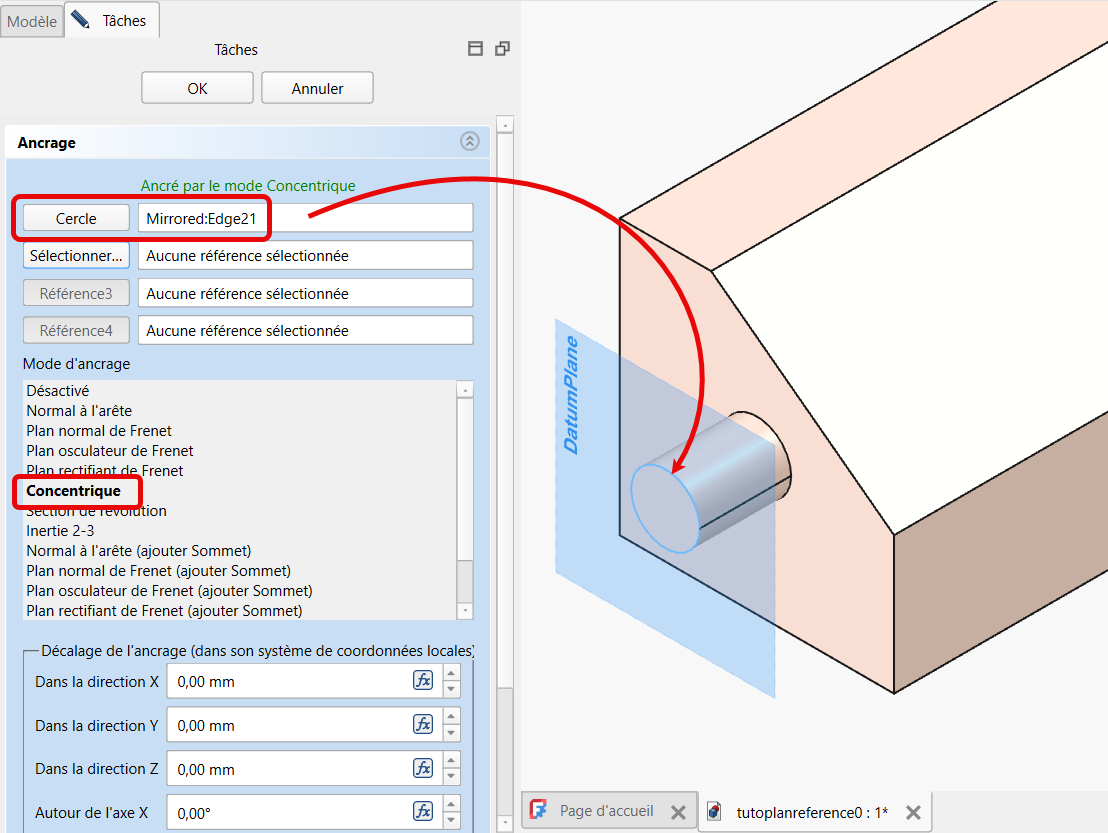1108x833 pixels.
Task: Close the Page d'accueil tab
Action: coord(677,812)
